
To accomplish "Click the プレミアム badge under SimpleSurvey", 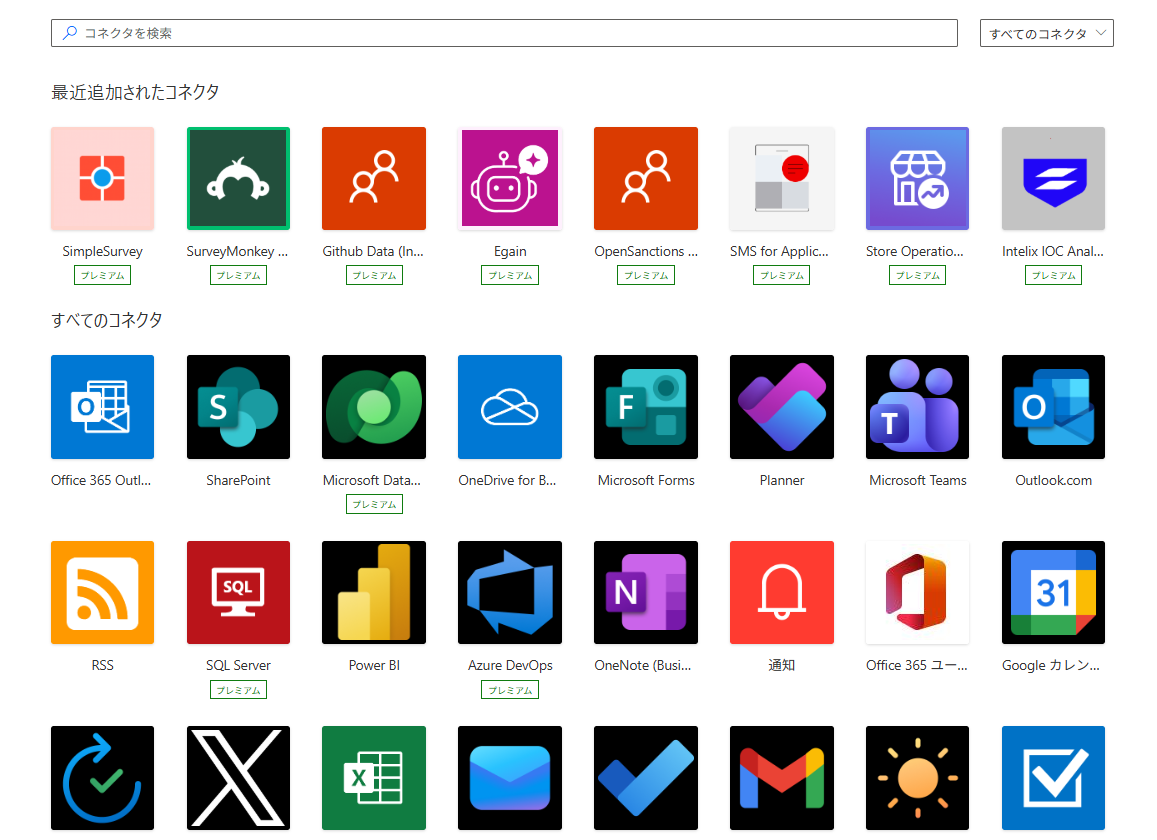I will 103,275.
